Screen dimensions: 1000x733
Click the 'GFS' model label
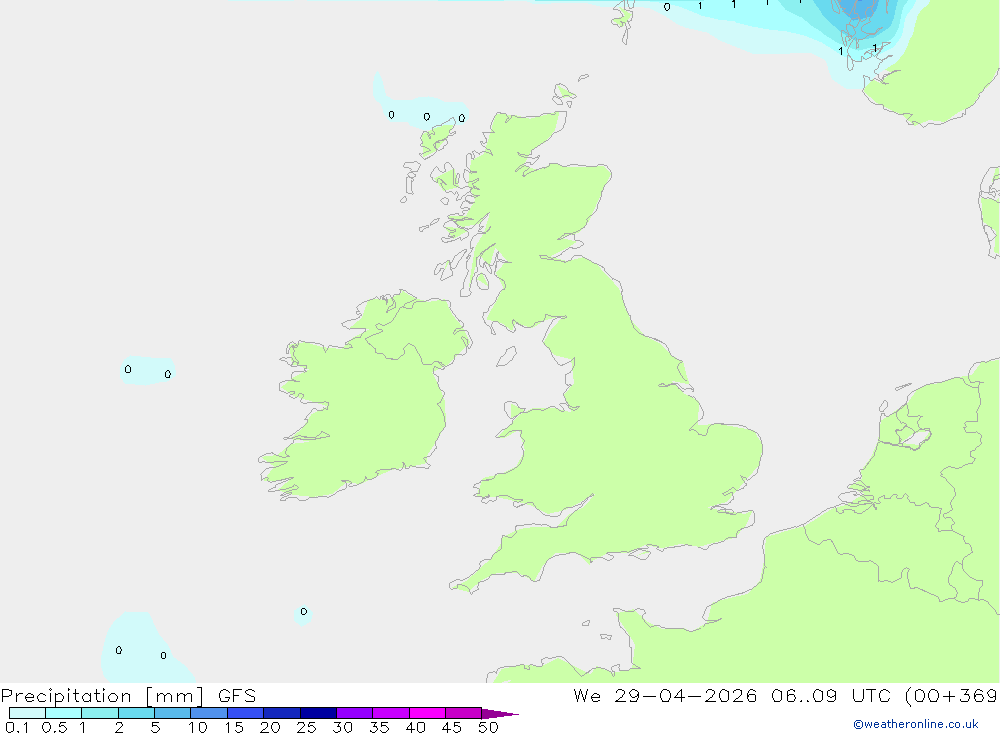tap(237, 696)
